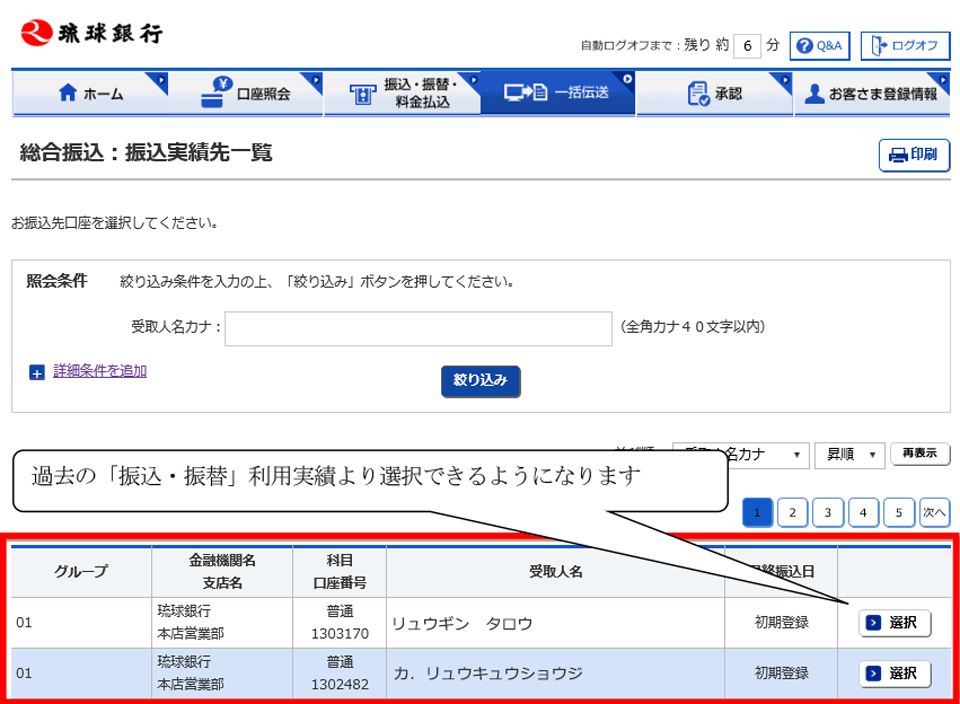The height and width of the screenshot is (704, 960).
Task: Open the 承認 approval tab
Action: [x=714, y=94]
